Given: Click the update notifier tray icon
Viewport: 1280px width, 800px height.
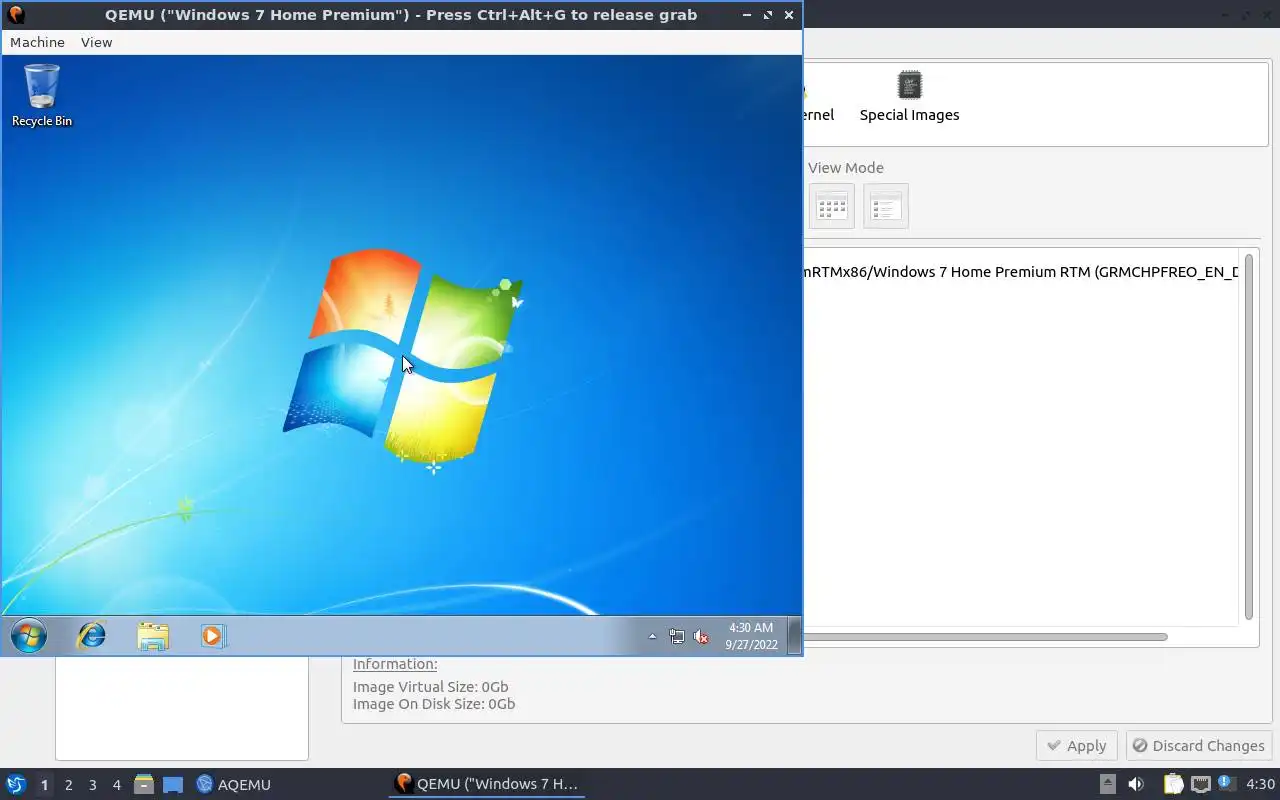Looking at the screenshot, I should coord(1226,784).
